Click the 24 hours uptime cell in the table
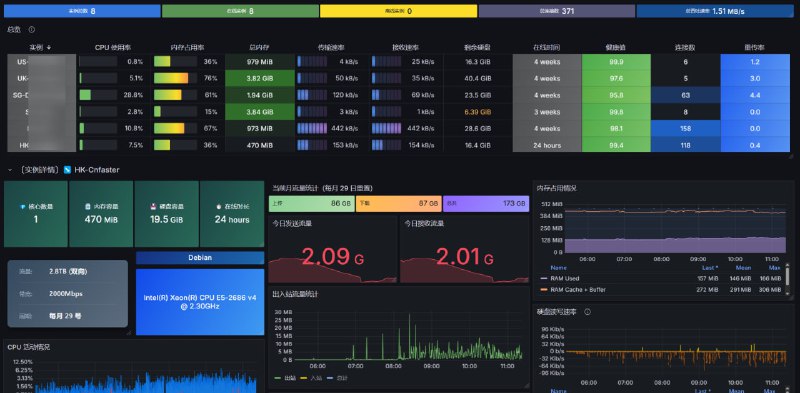Image resolution: width=800 pixels, height=393 pixels. click(547, 145)
